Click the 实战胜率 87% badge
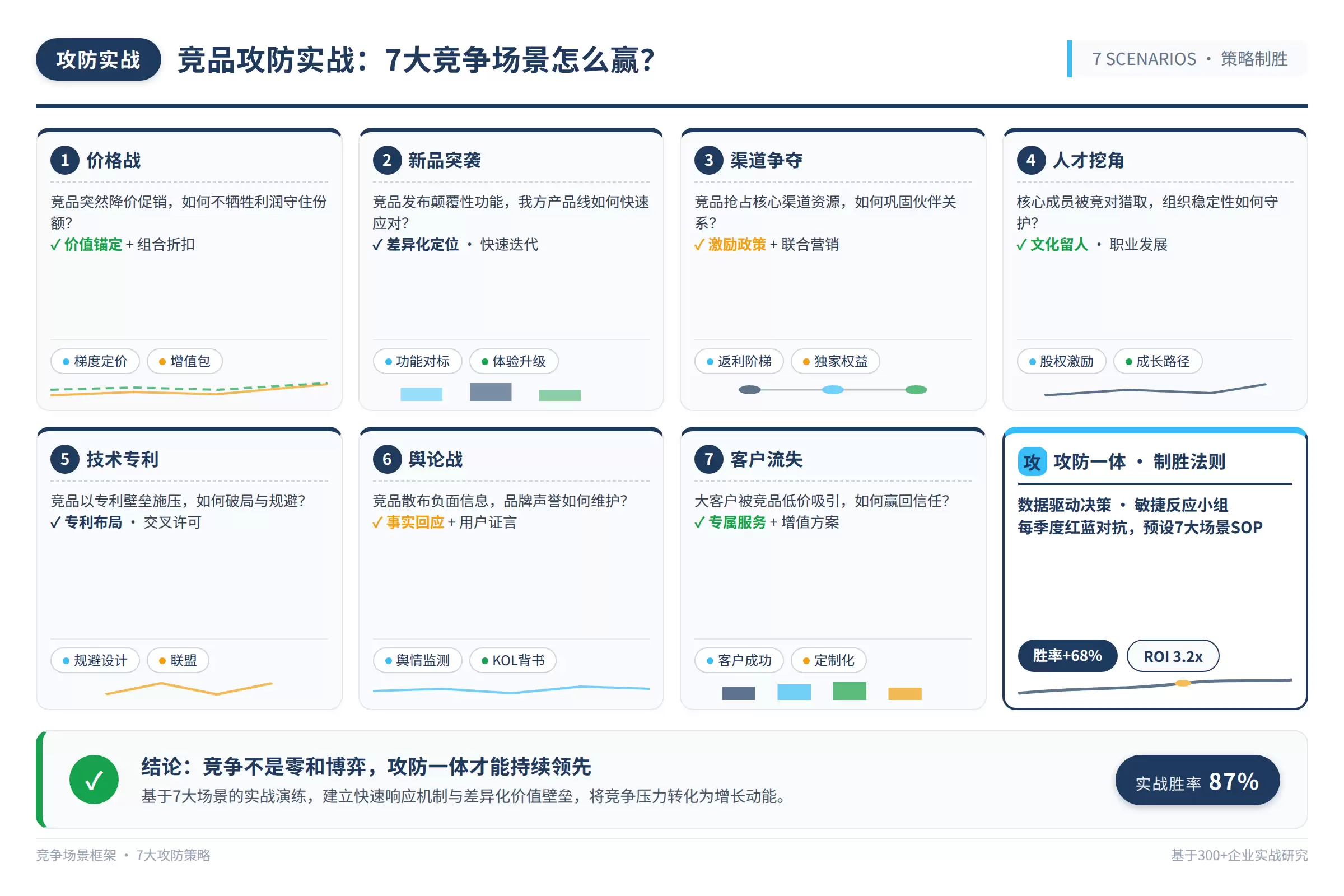This screenshot has height=896, width=1344. coord(1197,780)
